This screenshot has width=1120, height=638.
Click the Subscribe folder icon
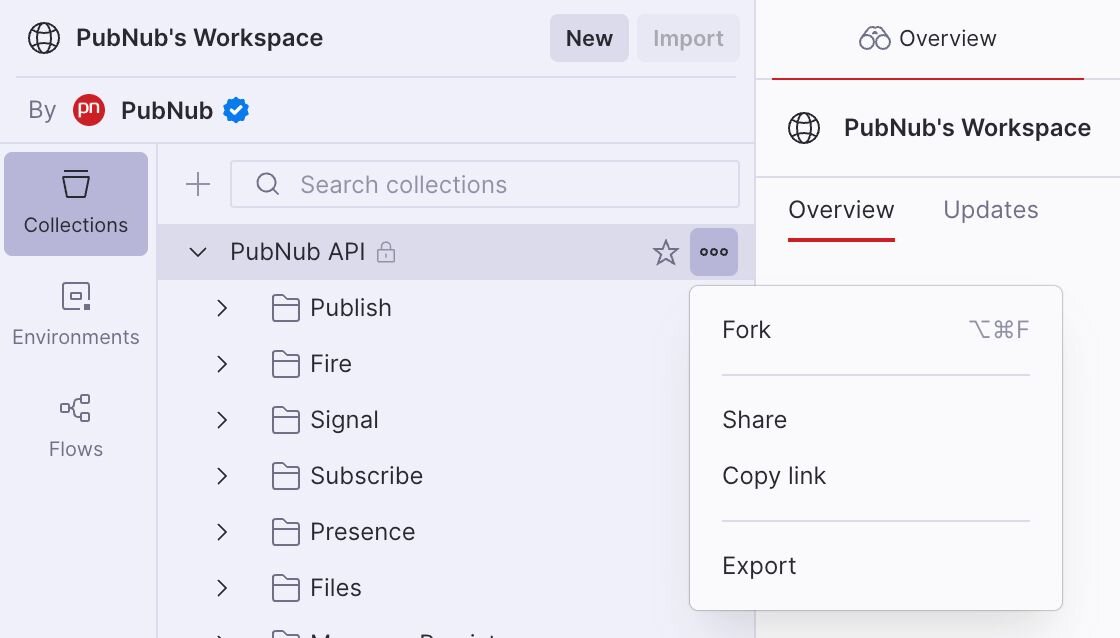(x=286, y=477)
